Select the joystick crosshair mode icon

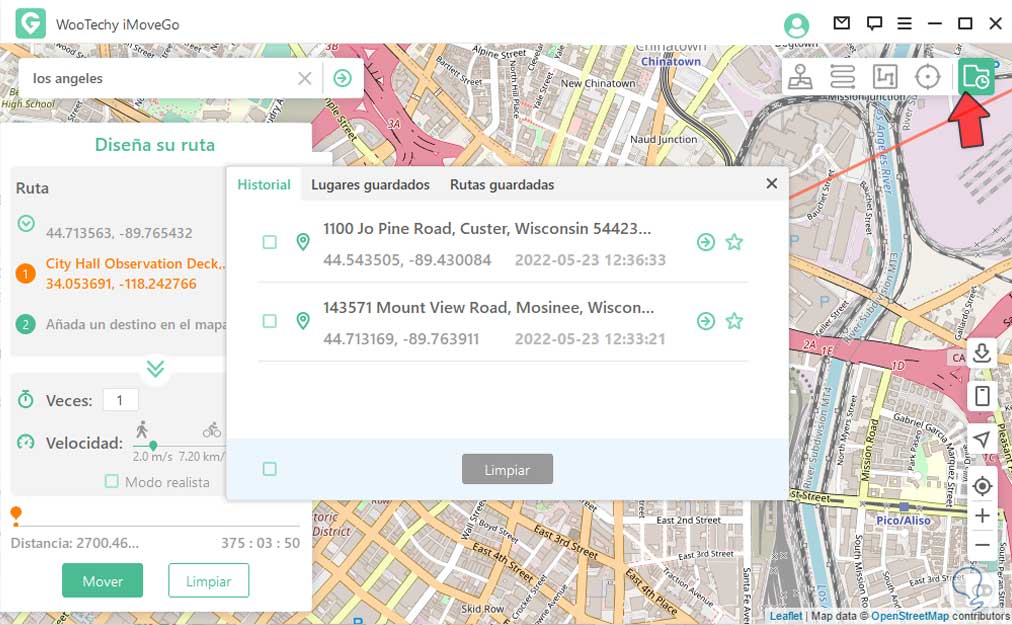tap(927, 77)
